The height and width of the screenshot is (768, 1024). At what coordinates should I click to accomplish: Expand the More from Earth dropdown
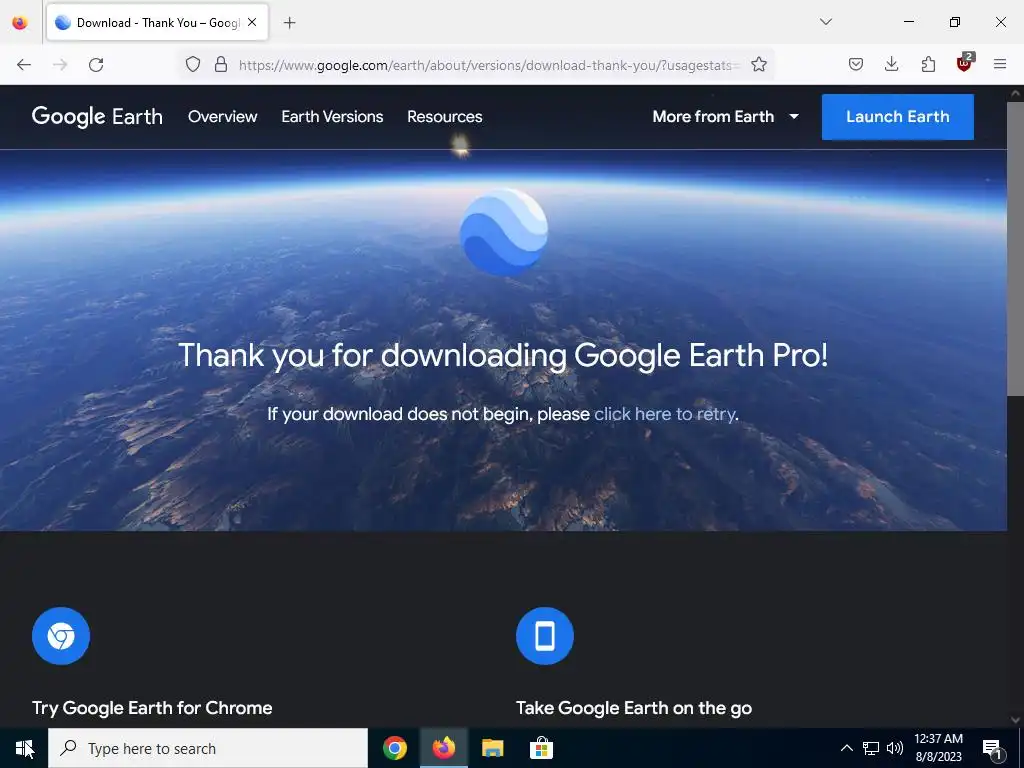tap(726, 117)
